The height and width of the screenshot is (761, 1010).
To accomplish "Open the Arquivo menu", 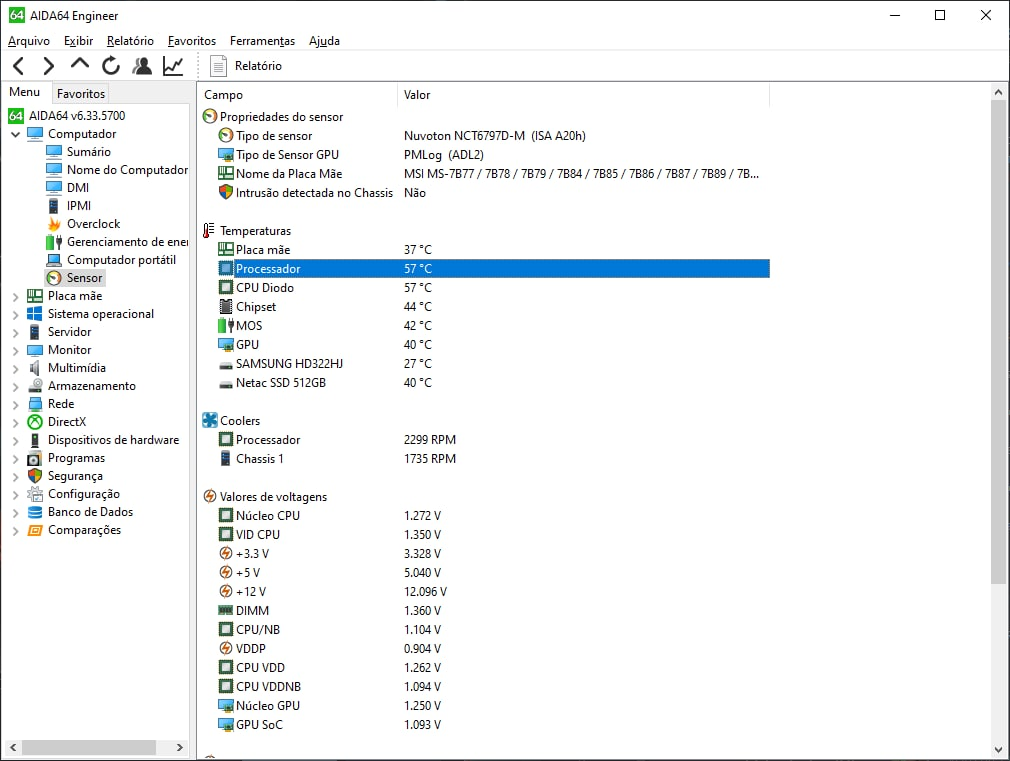I will [x=29, y=41].
